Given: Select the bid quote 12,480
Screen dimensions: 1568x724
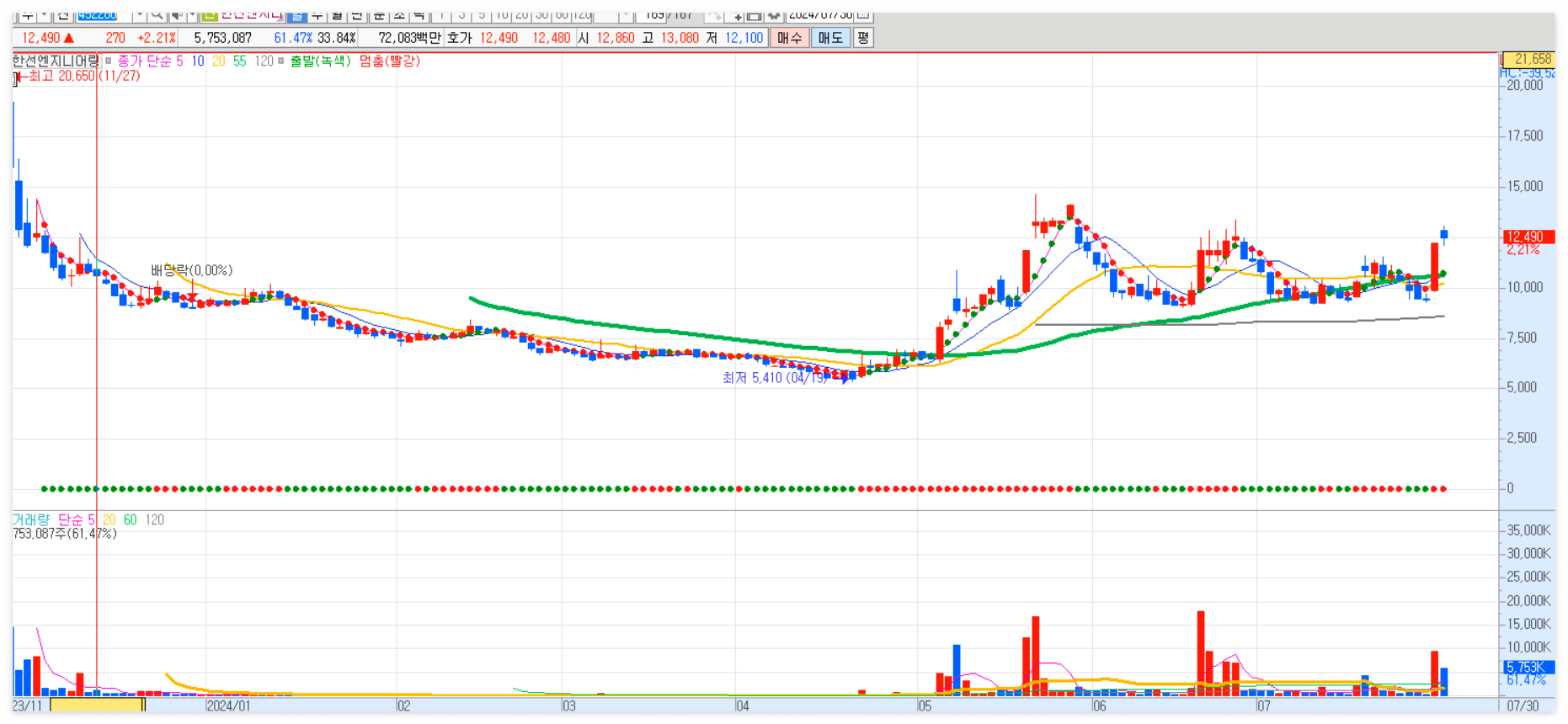Looking at the screenshot, I should (x=551, y=38).
